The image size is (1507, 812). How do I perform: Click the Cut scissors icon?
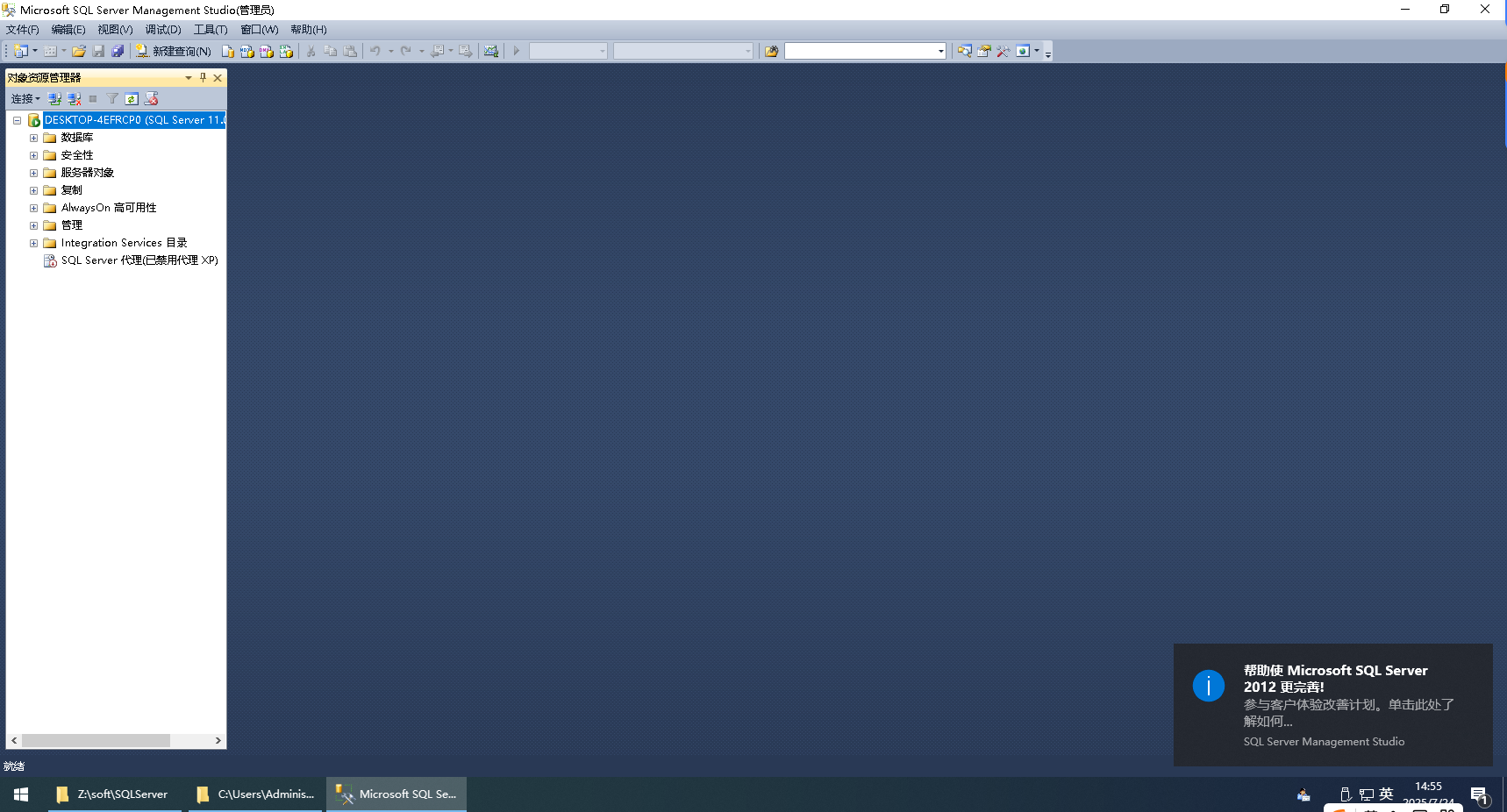point(311,51)
